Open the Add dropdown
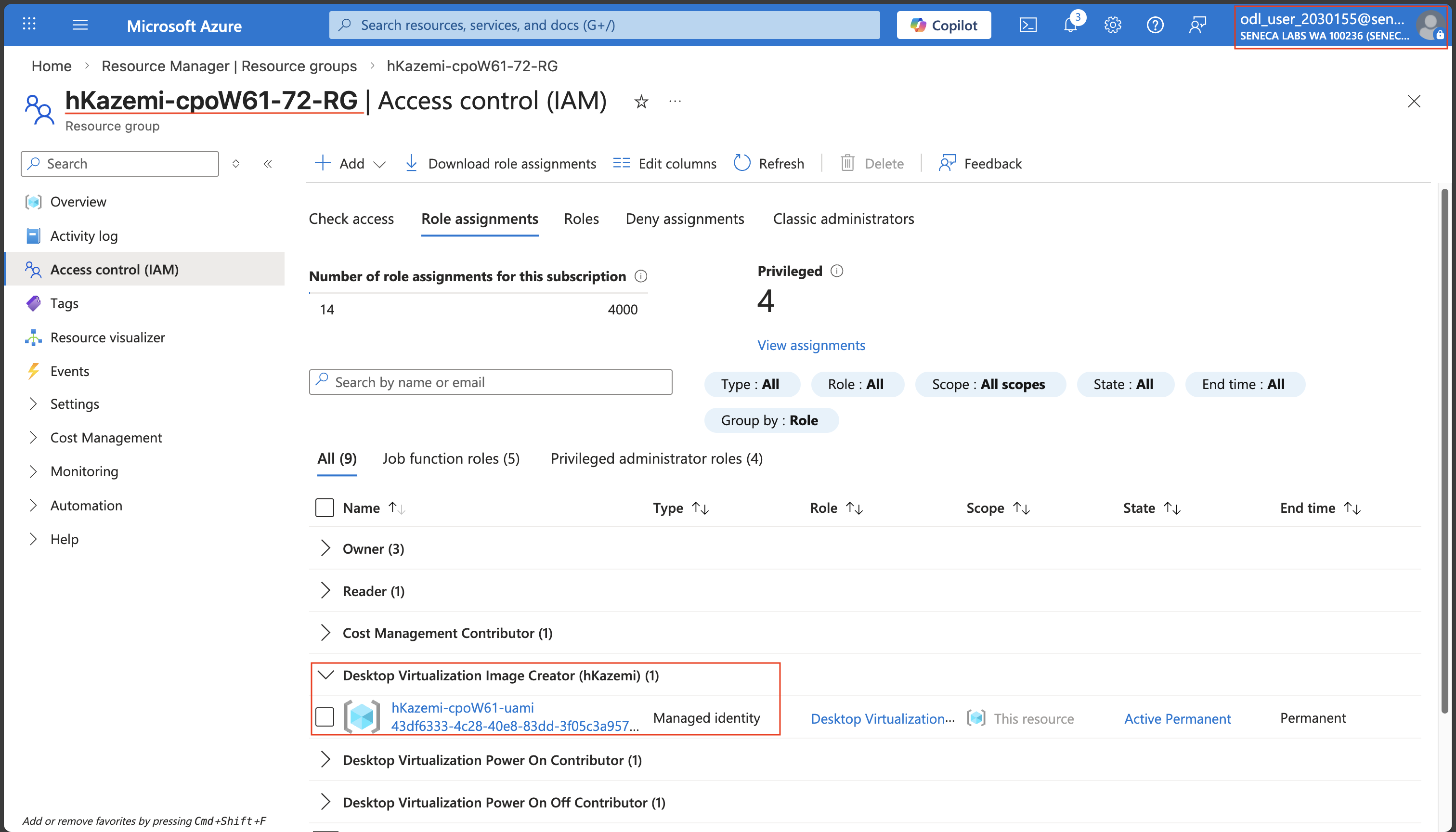This screenshot has height=832, width=1456. point(351,164)
